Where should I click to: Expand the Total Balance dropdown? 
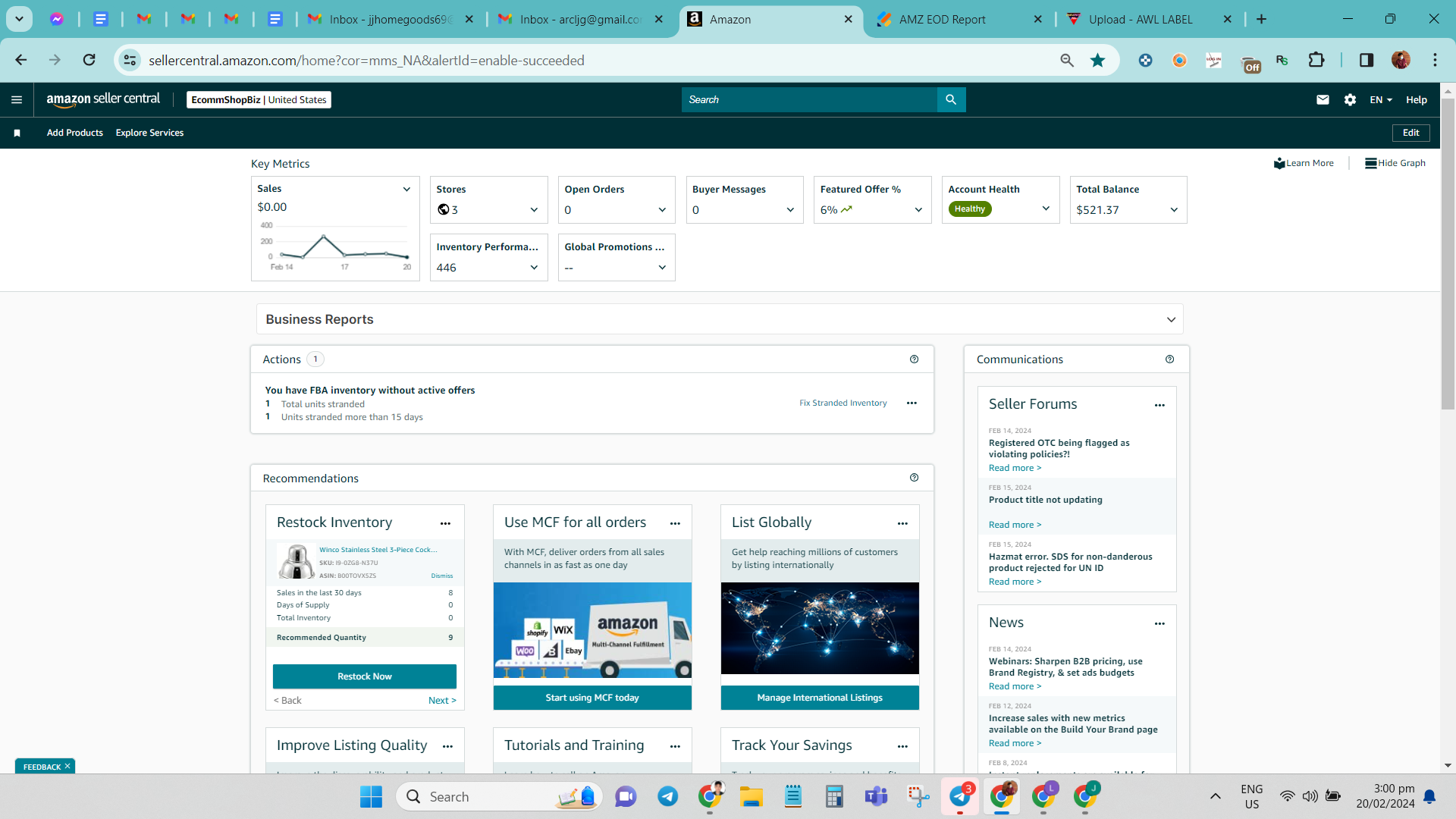pyautogui.click(x=1174, y=210)
